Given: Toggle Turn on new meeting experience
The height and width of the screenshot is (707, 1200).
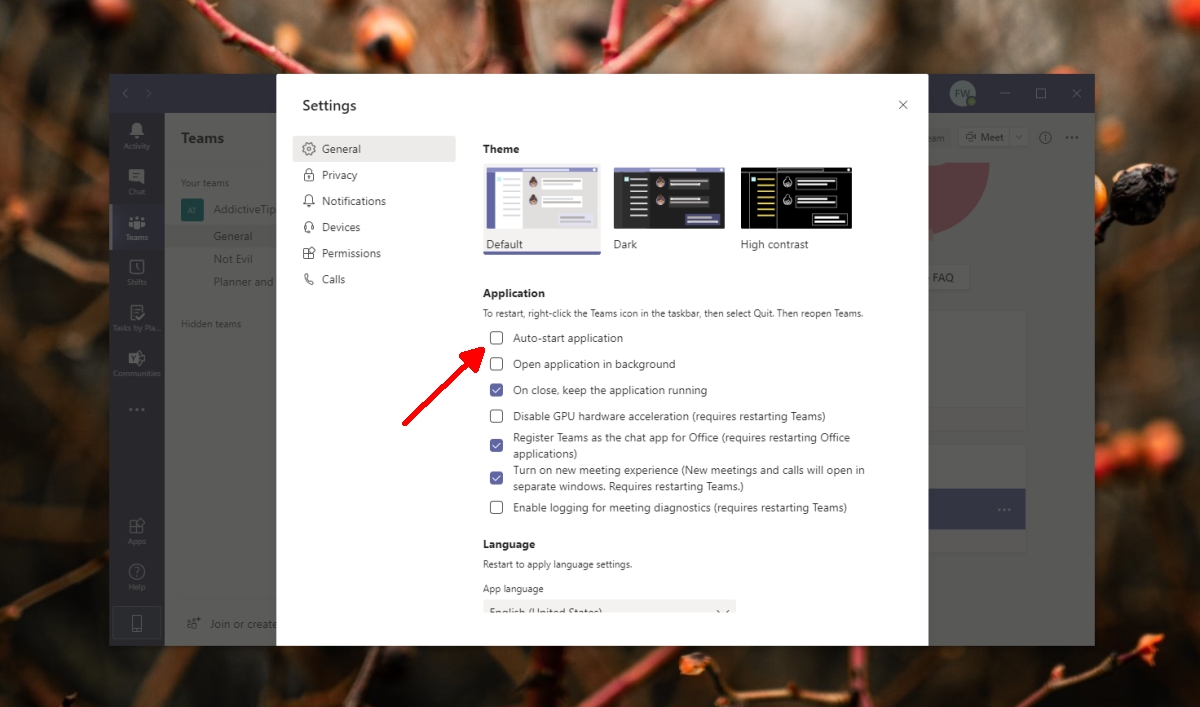Looking at the screenshot, I should (496, 478).
